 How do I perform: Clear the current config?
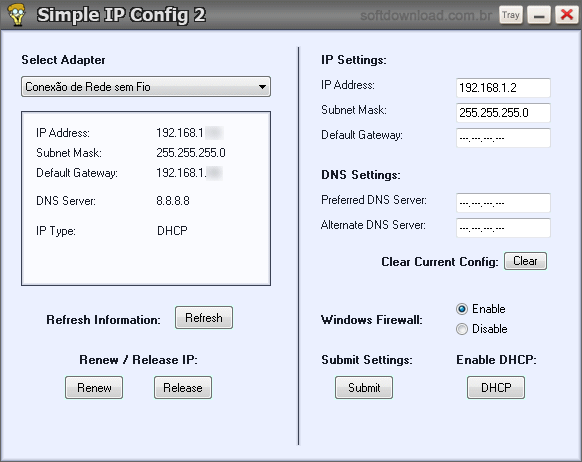click(525, 261)
